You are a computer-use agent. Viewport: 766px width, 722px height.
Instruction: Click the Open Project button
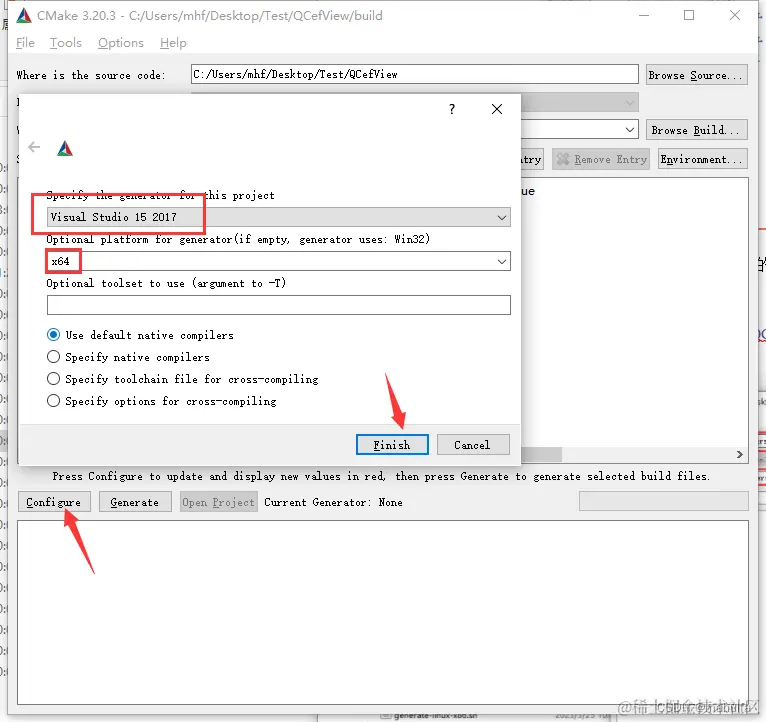tap(218, 502)
